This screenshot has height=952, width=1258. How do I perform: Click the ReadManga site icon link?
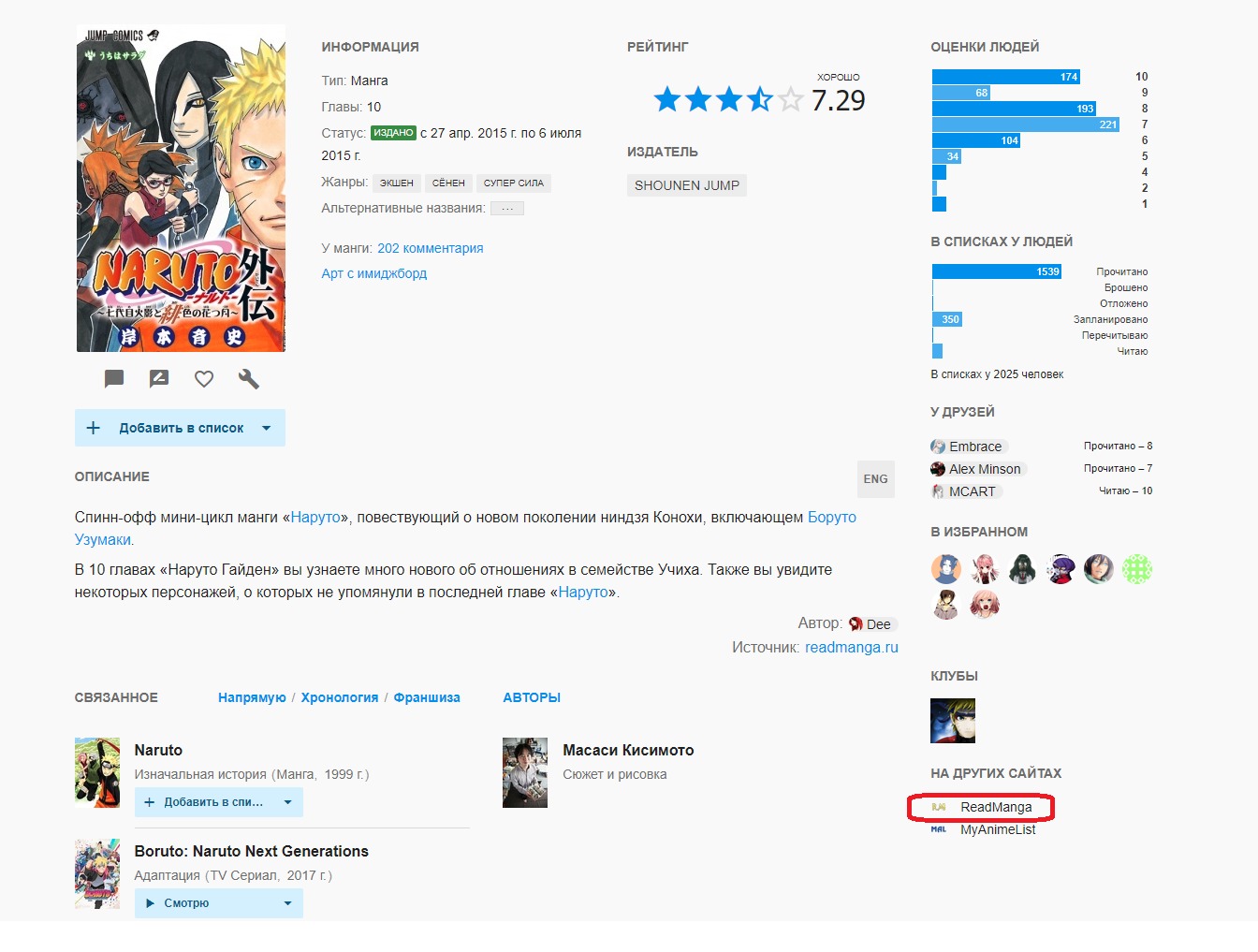coord(939,807)
